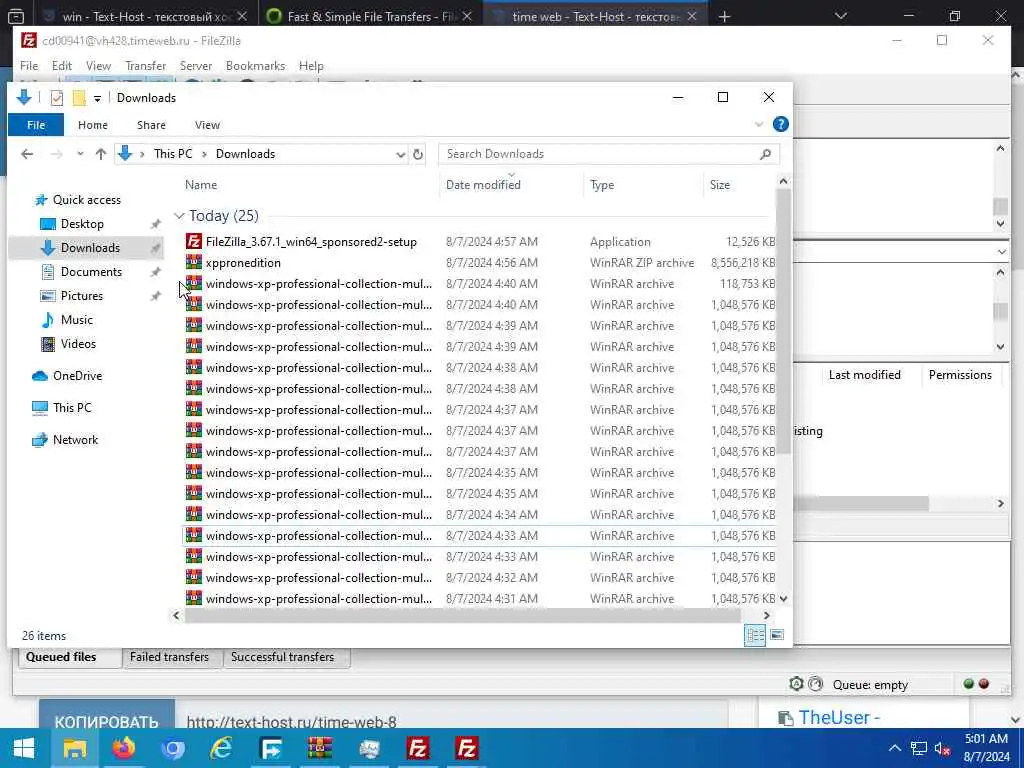1024x768 pixels.
Task: Select Network in navigation pane
Action: tap(75, 440)
